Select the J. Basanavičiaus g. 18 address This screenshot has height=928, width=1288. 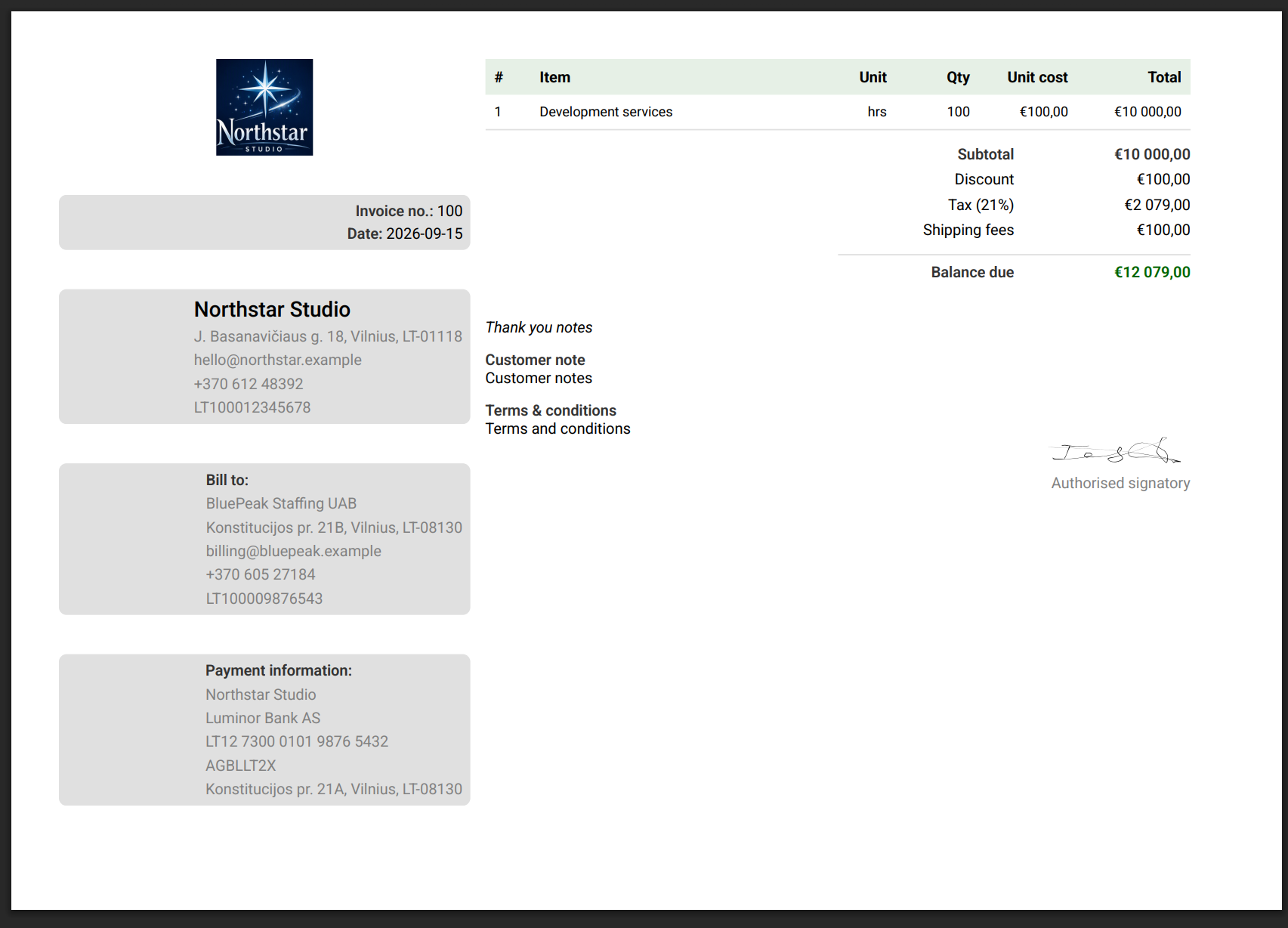328,336
